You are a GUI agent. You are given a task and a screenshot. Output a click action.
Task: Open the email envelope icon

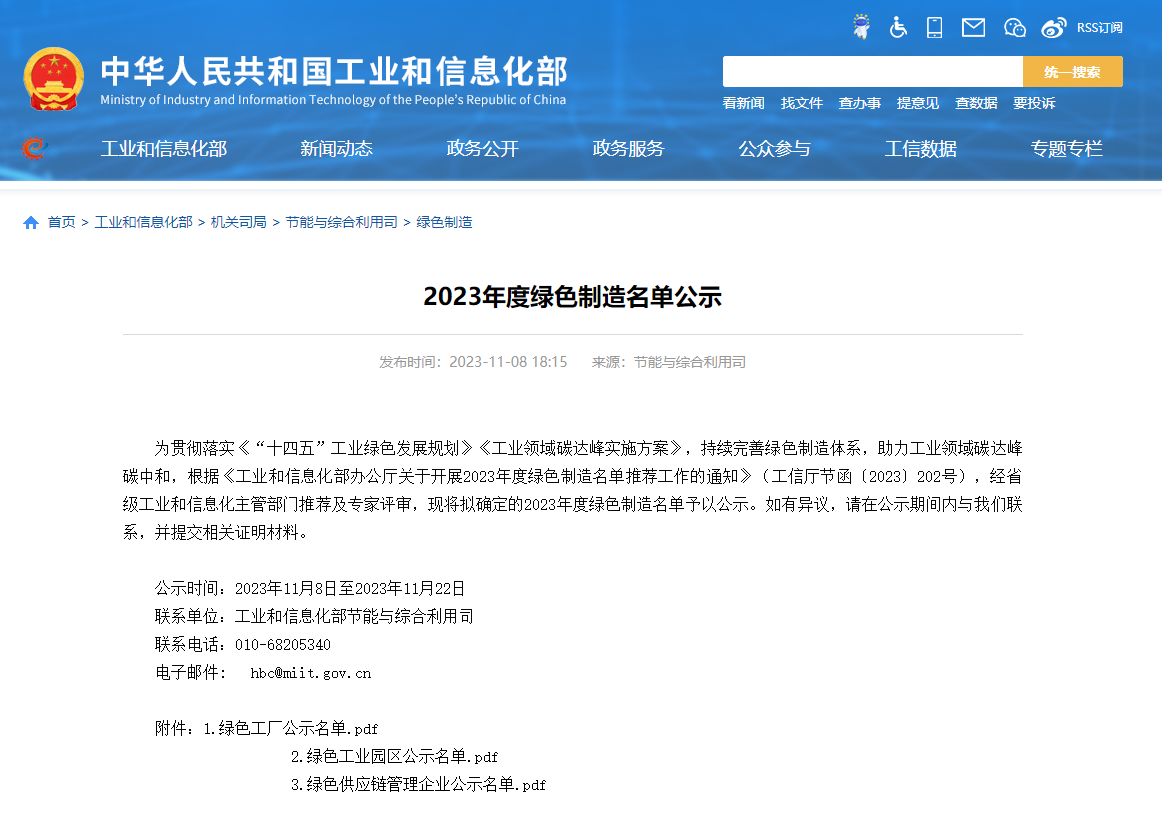(x=973, y=27)
